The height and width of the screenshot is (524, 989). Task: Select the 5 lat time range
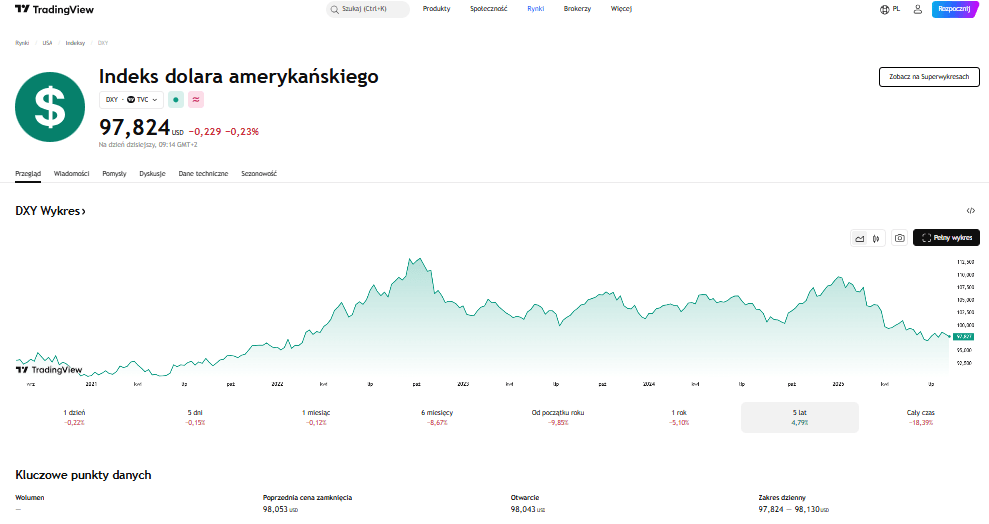coord(800,417)
